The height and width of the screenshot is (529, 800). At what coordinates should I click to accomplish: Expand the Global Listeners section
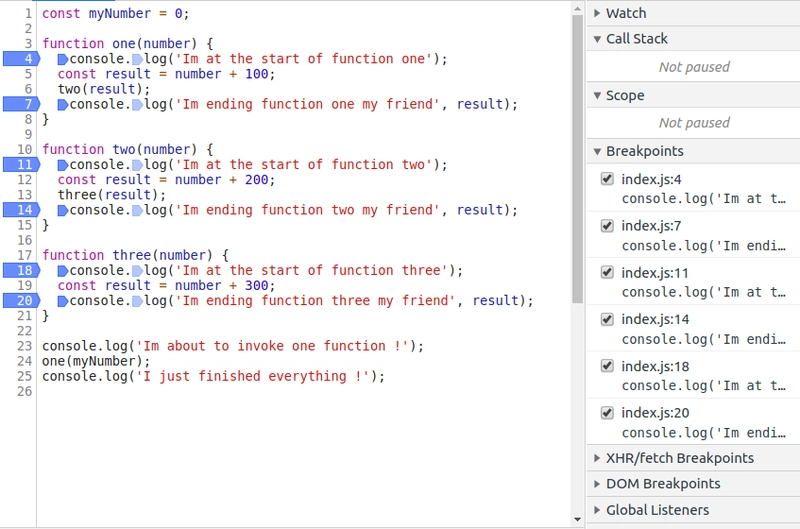coord(657,510)
